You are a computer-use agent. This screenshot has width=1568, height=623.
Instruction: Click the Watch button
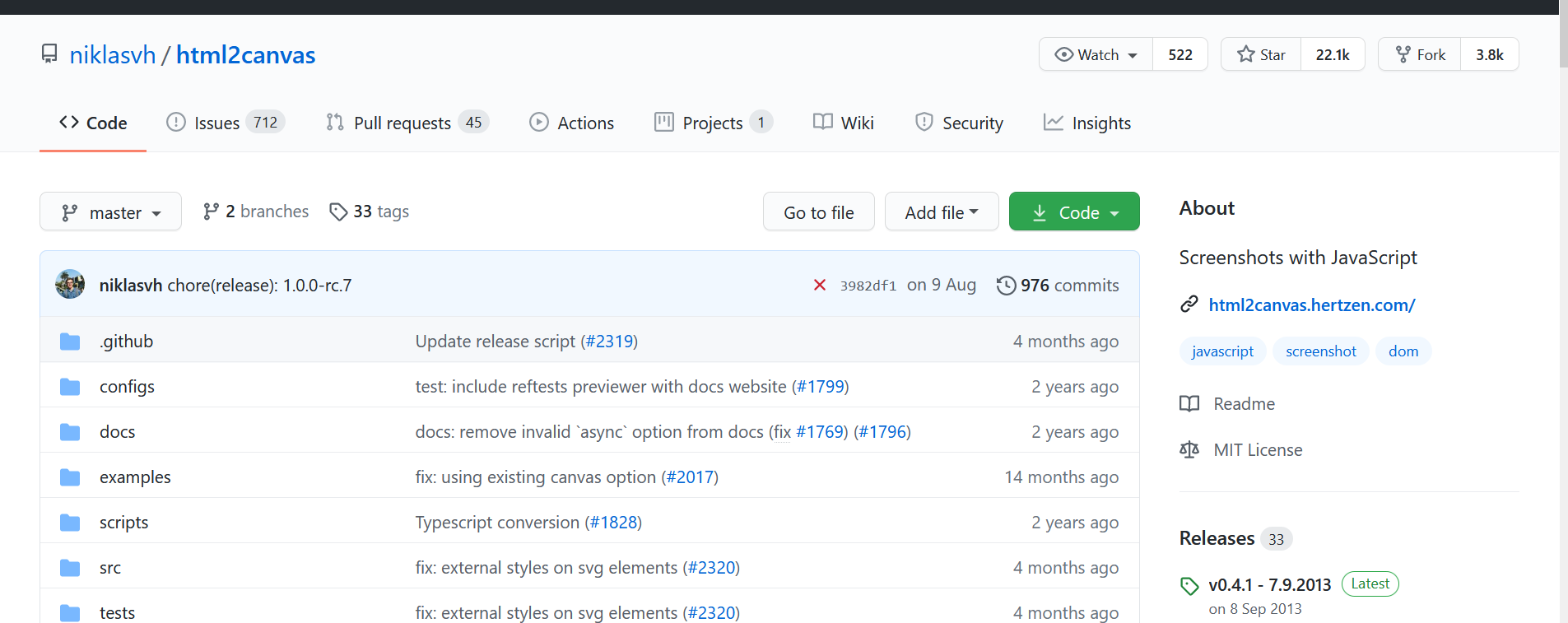1096,54
